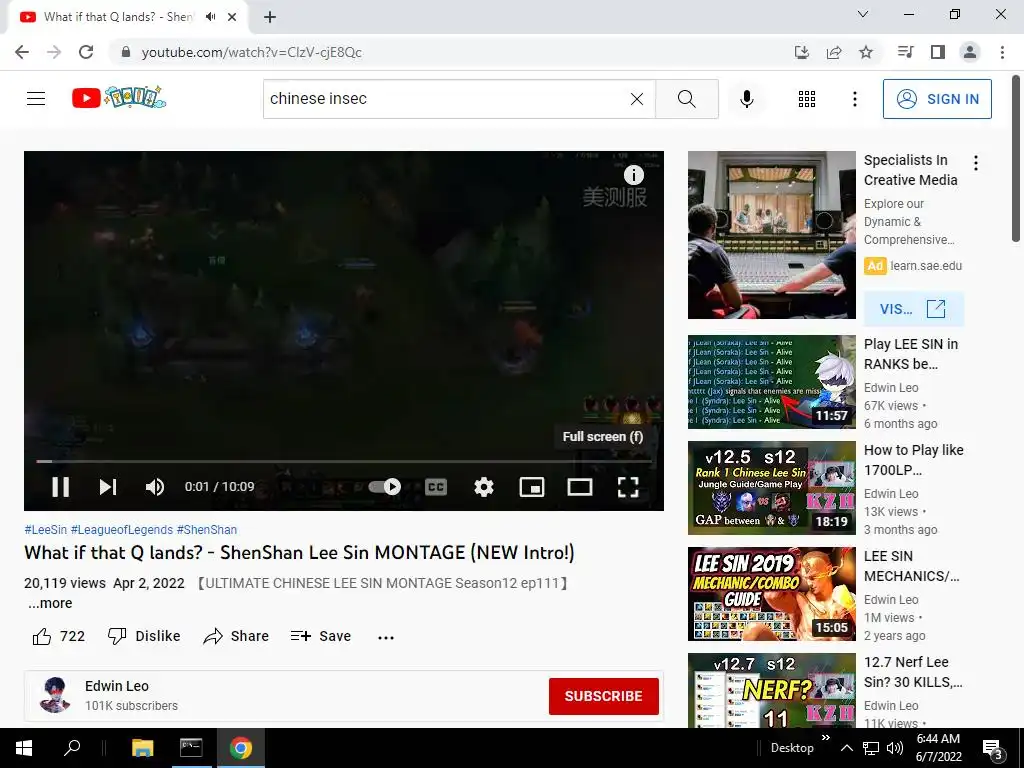Share this page from address bar
The height and width of the screenshot is (768, 1024).
(x=834, y=52)
